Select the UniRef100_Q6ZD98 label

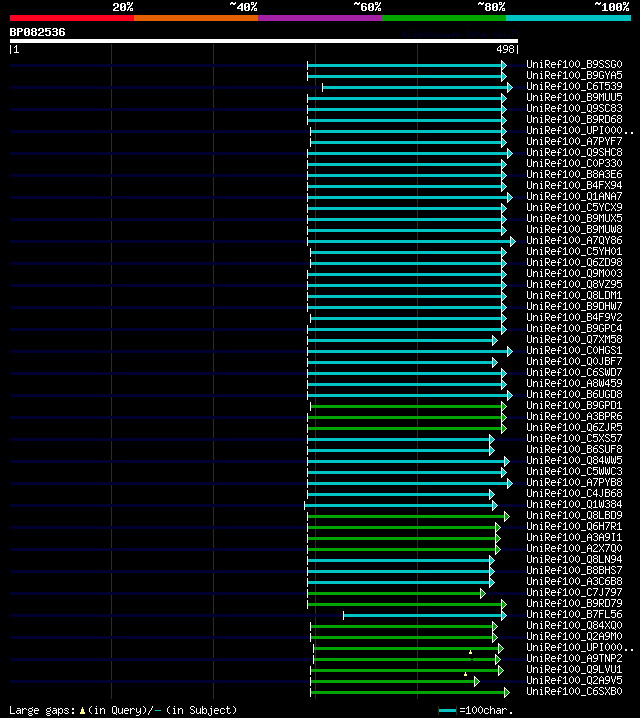pyautogui.click(x=574, y=262)
